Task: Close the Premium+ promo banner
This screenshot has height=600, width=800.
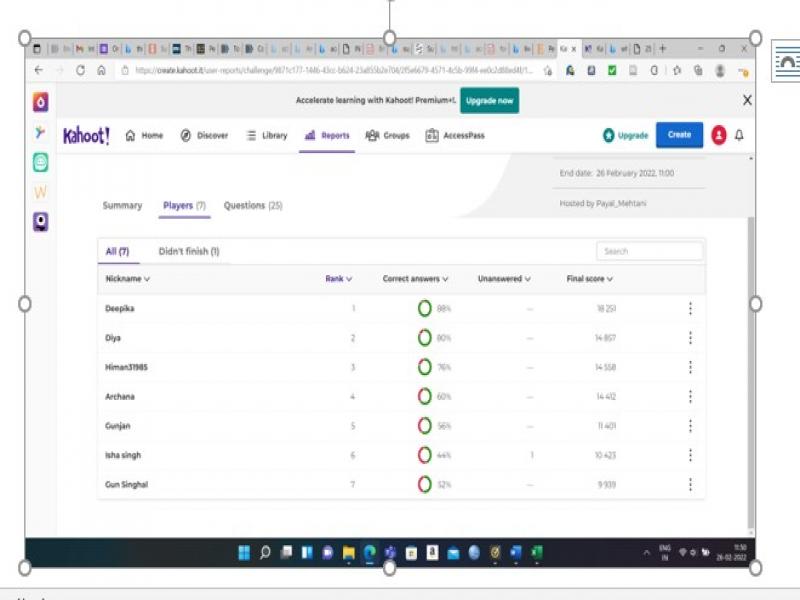Action: pos(747,100)
